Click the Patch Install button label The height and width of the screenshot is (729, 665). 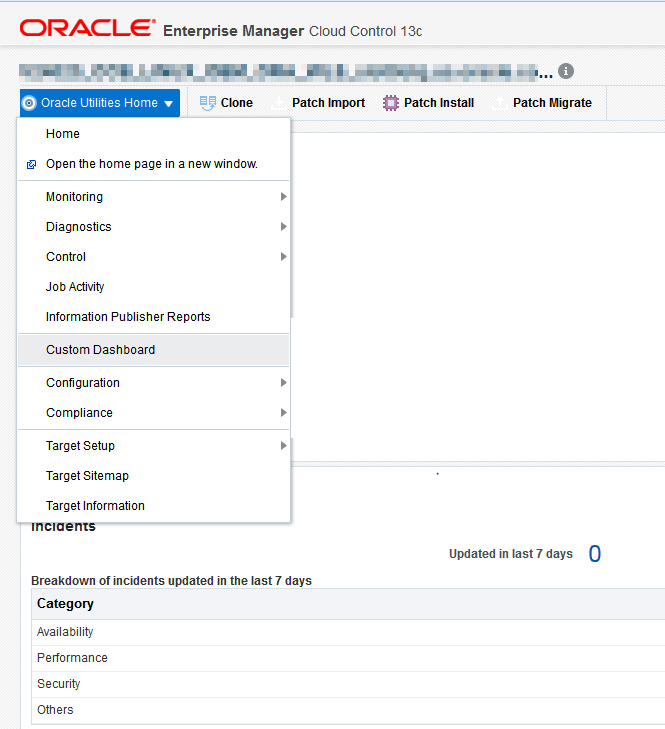[x=439, y=103]
